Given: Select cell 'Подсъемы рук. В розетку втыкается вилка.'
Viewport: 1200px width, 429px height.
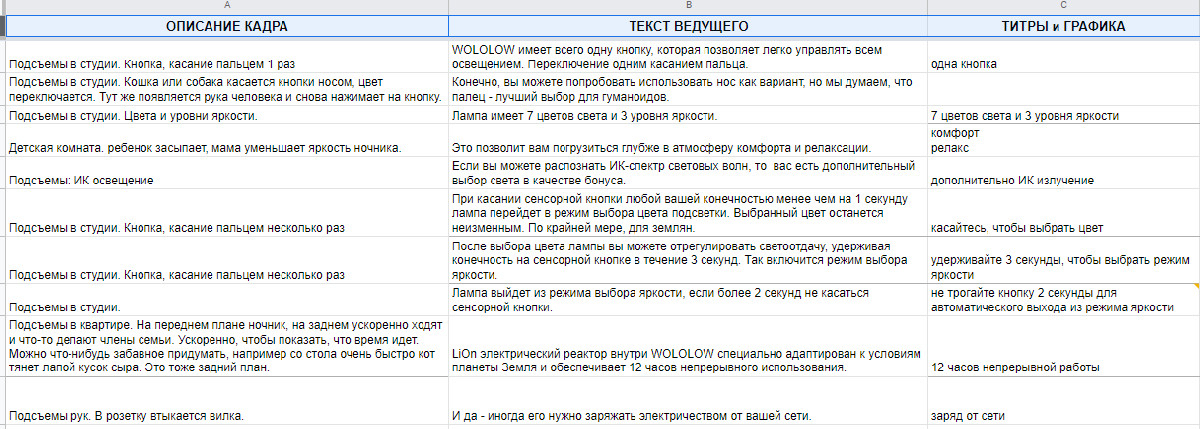Looking at the screenshot, I should (x=227, y=400).
